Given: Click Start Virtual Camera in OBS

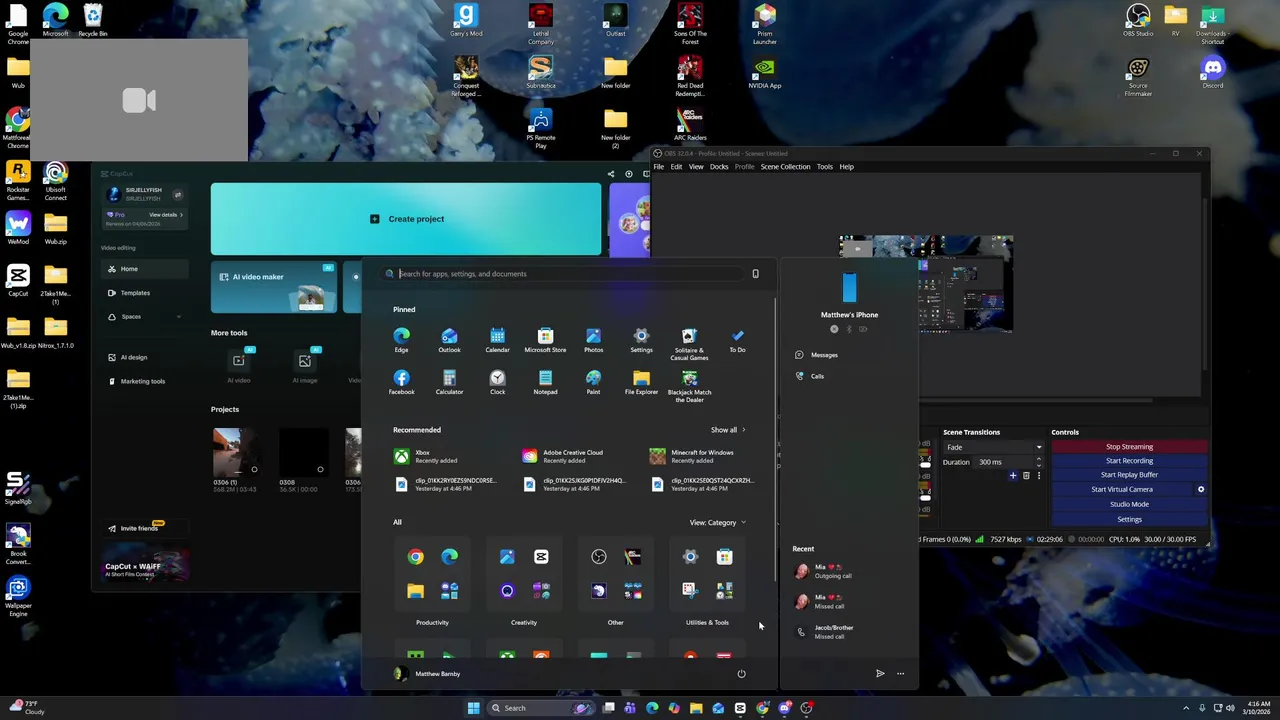Looking at the screenshot, I should pyautogui.click(x=1122, y=490).
